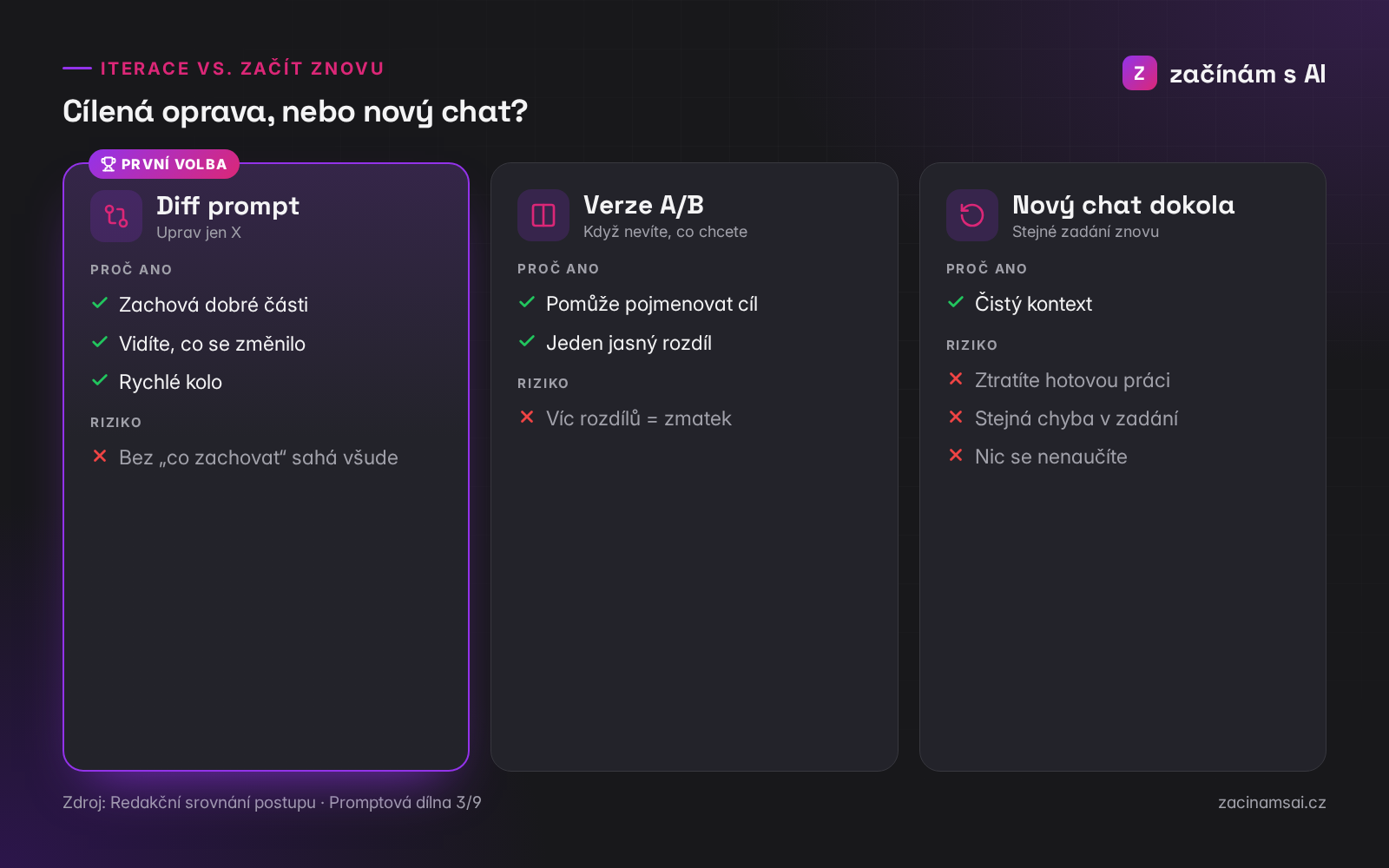Screen dimensions: 1389x868
Task: Click the Iterace vs. Začít znovu label
Action: click(x=242, y=69)
